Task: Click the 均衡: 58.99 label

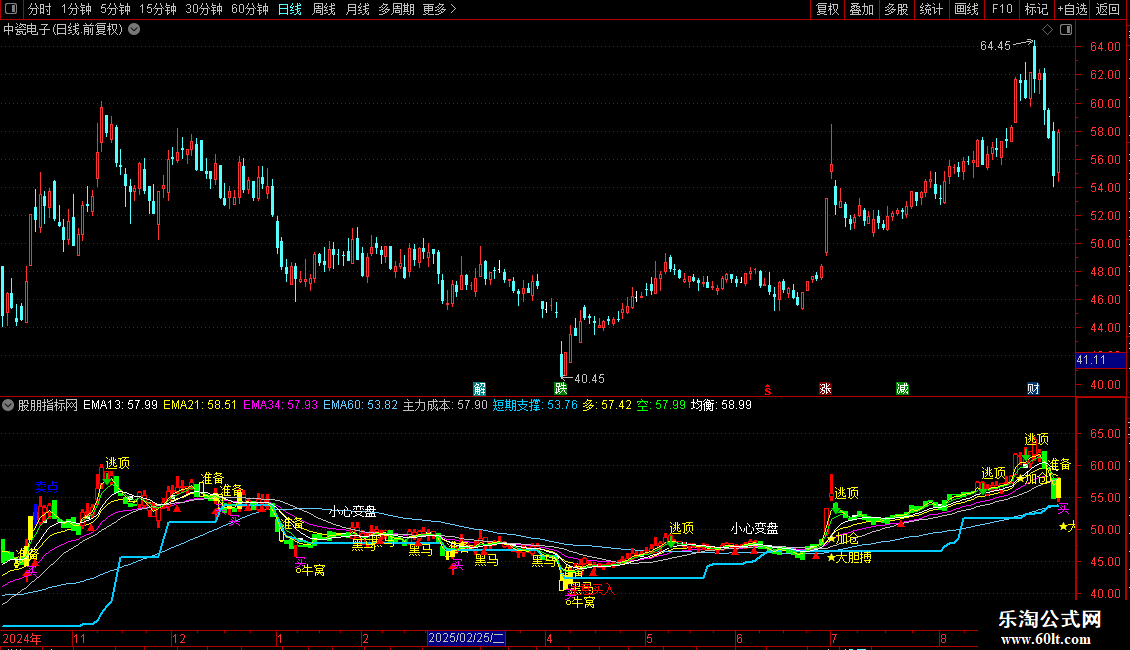Action: (721, 405)
